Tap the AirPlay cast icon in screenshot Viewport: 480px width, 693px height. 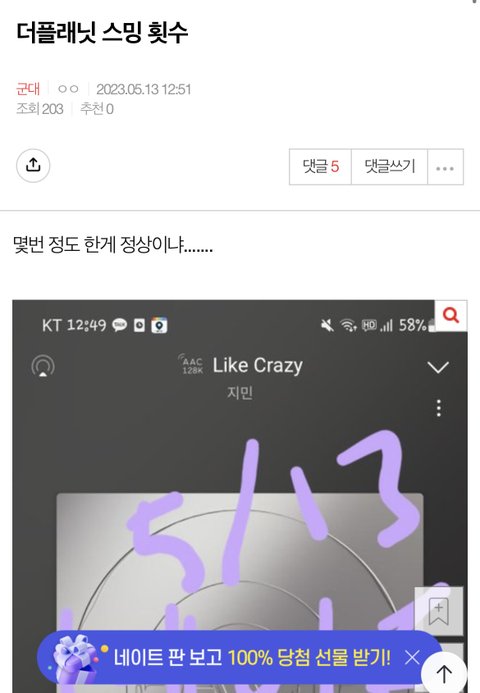tap(43, 366)
